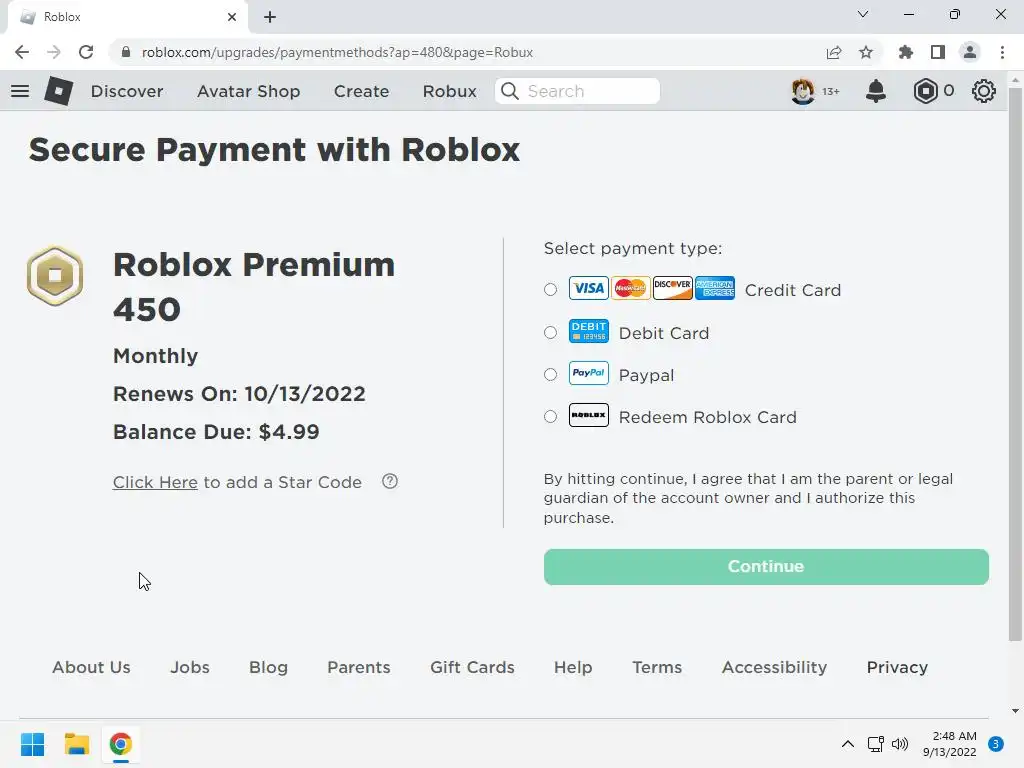The height and width of the screenshot is (768, 1024).
Task: Open taskbar clock and date
Action: pos(949,744)
